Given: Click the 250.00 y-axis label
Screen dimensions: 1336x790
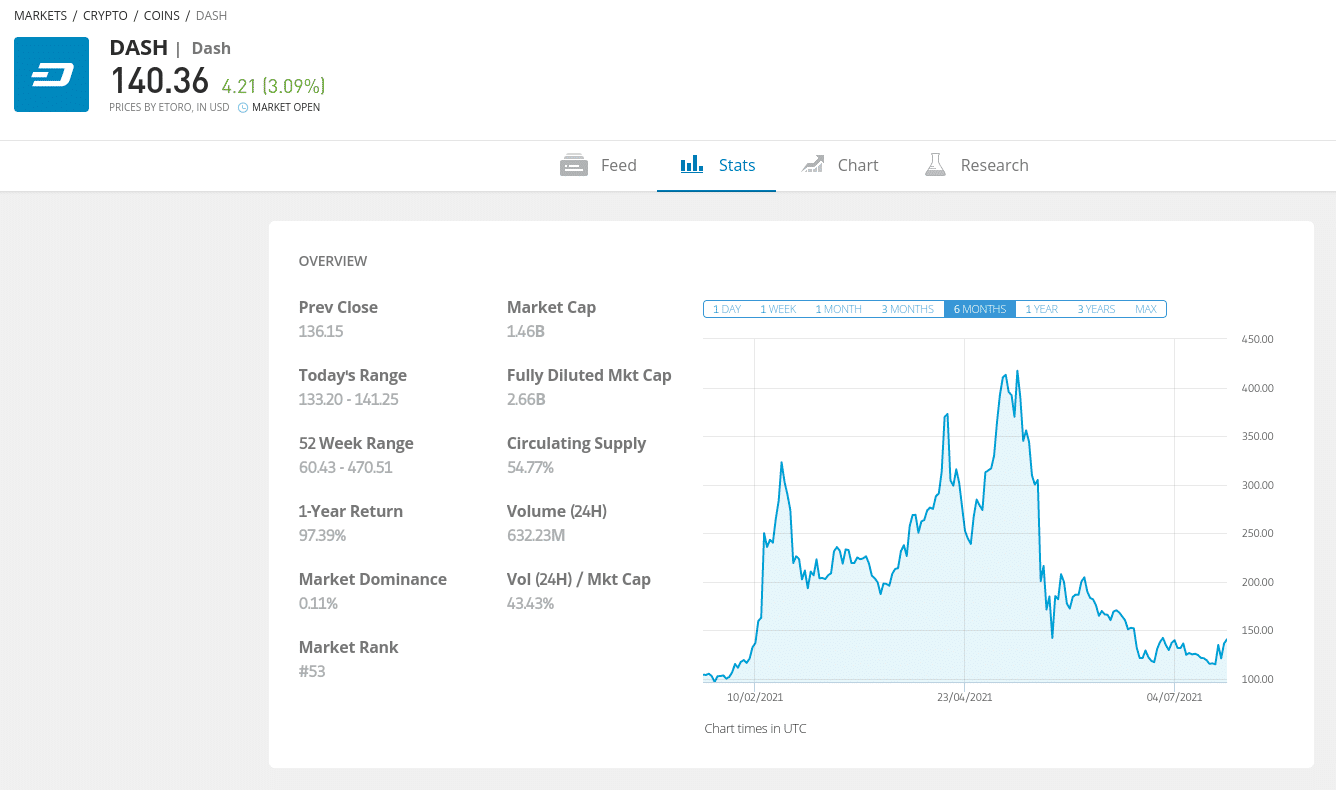Looking at the screenshot, I should [x=1257, y=533].
